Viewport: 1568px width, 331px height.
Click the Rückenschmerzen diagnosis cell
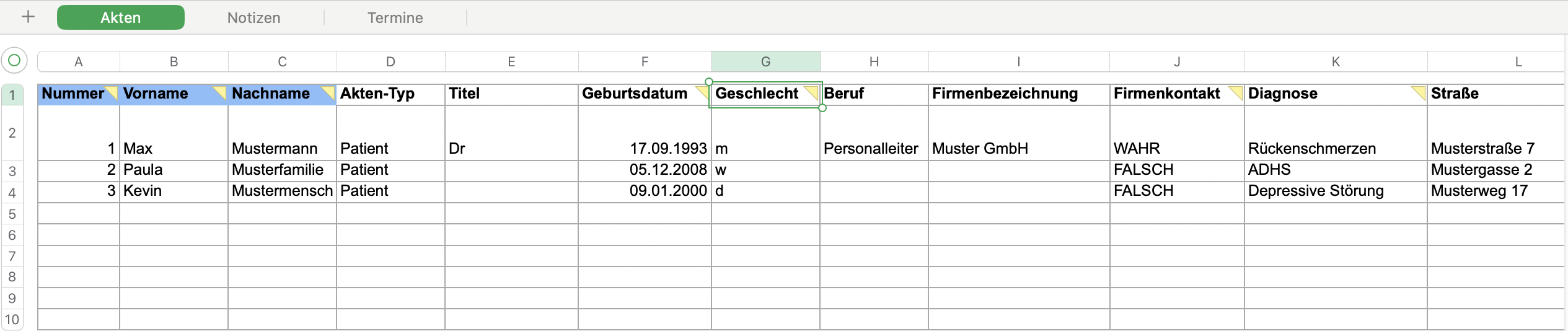click(1334, 148)
